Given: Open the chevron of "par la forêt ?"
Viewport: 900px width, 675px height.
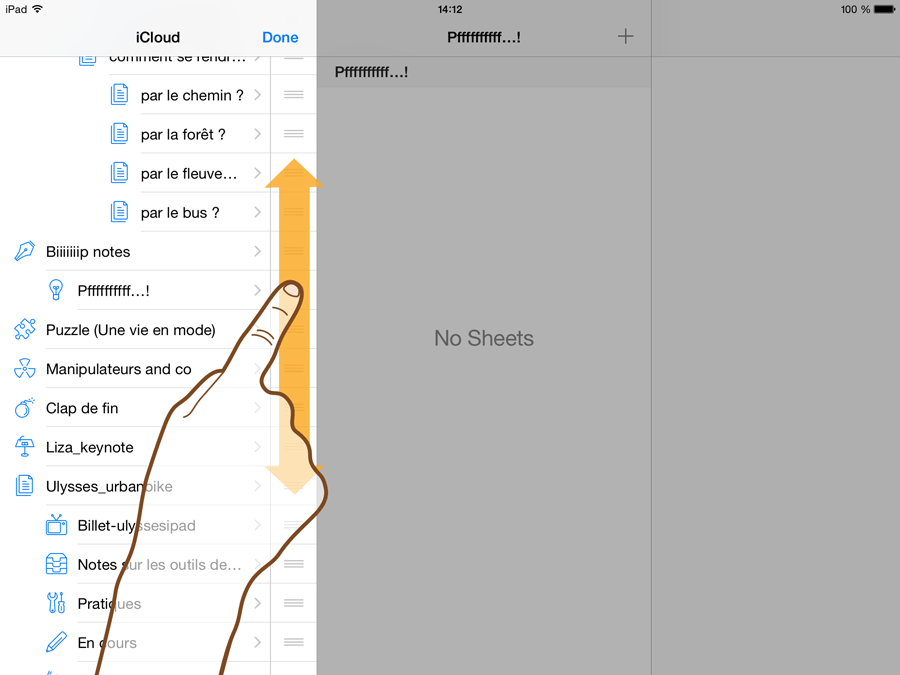Looking at the screenshot, I should (258, 134).
